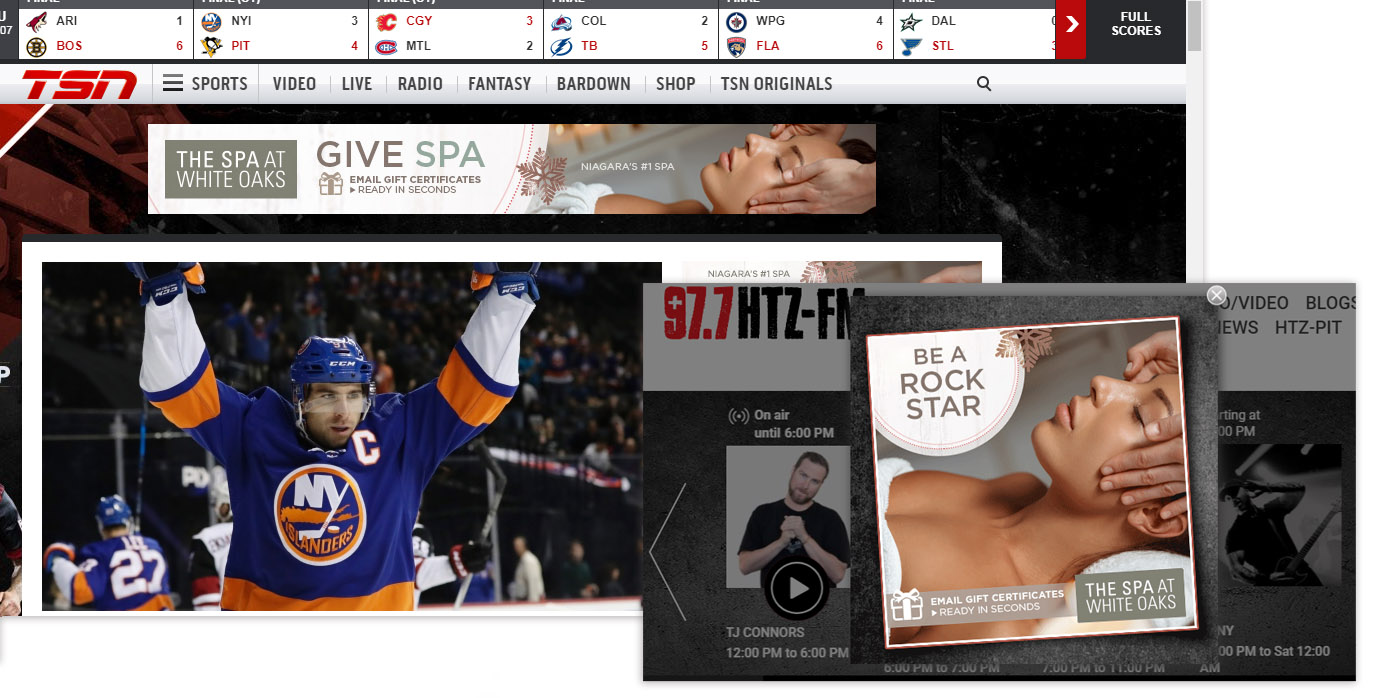Close the HTZ-FM popup overlay
Viewport: 1400px width, 698px height.
click(1216, 295)
